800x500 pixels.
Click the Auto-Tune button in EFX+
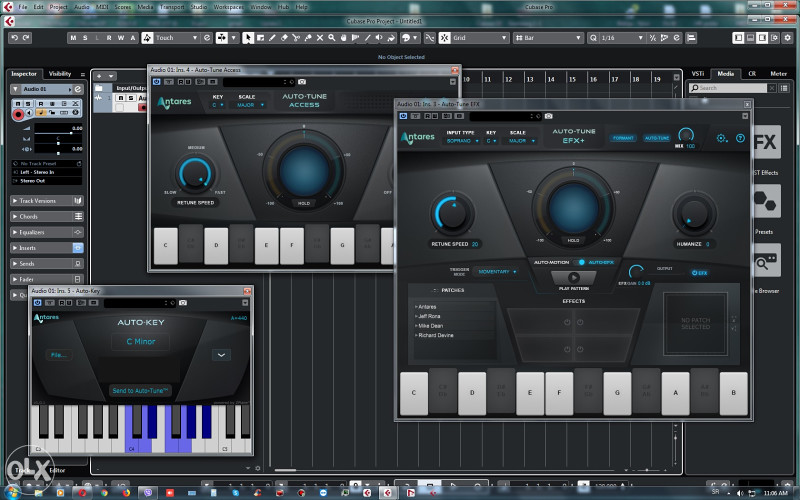[657, 138]
